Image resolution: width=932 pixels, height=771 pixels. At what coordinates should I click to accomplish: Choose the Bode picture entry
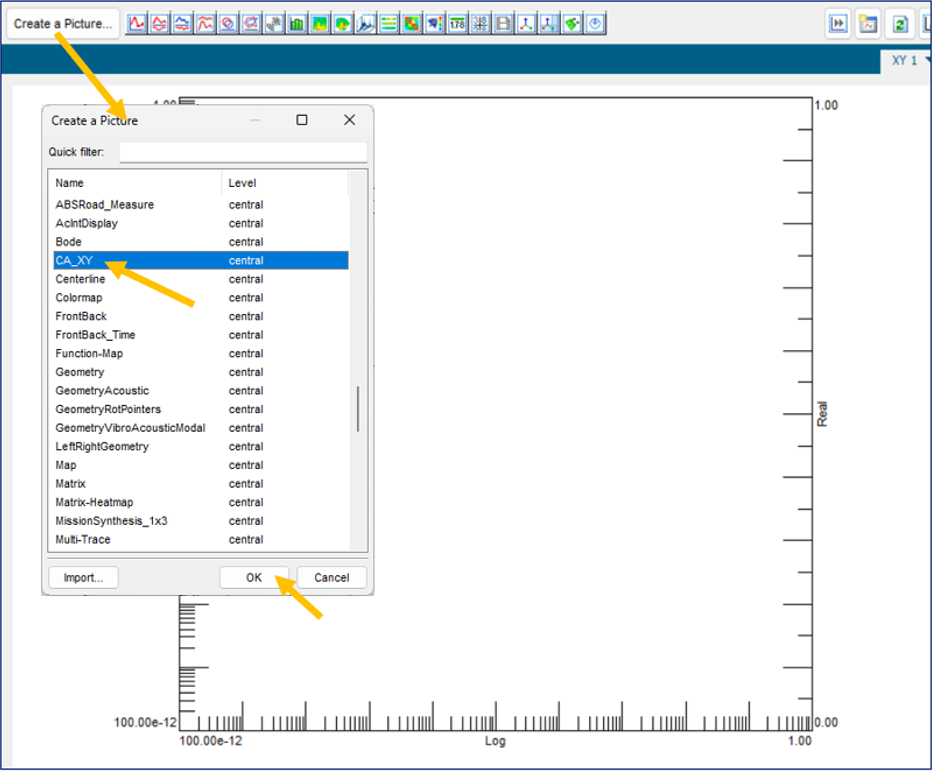(201, 242)
